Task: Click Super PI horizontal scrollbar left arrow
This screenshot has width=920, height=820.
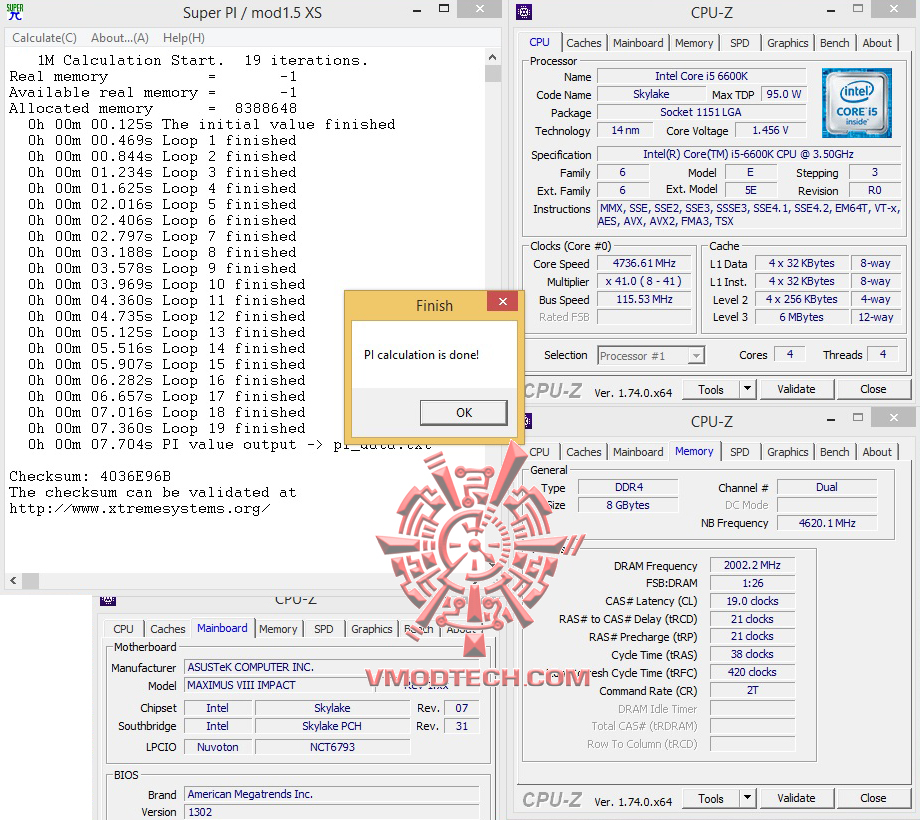Action: 13,581
